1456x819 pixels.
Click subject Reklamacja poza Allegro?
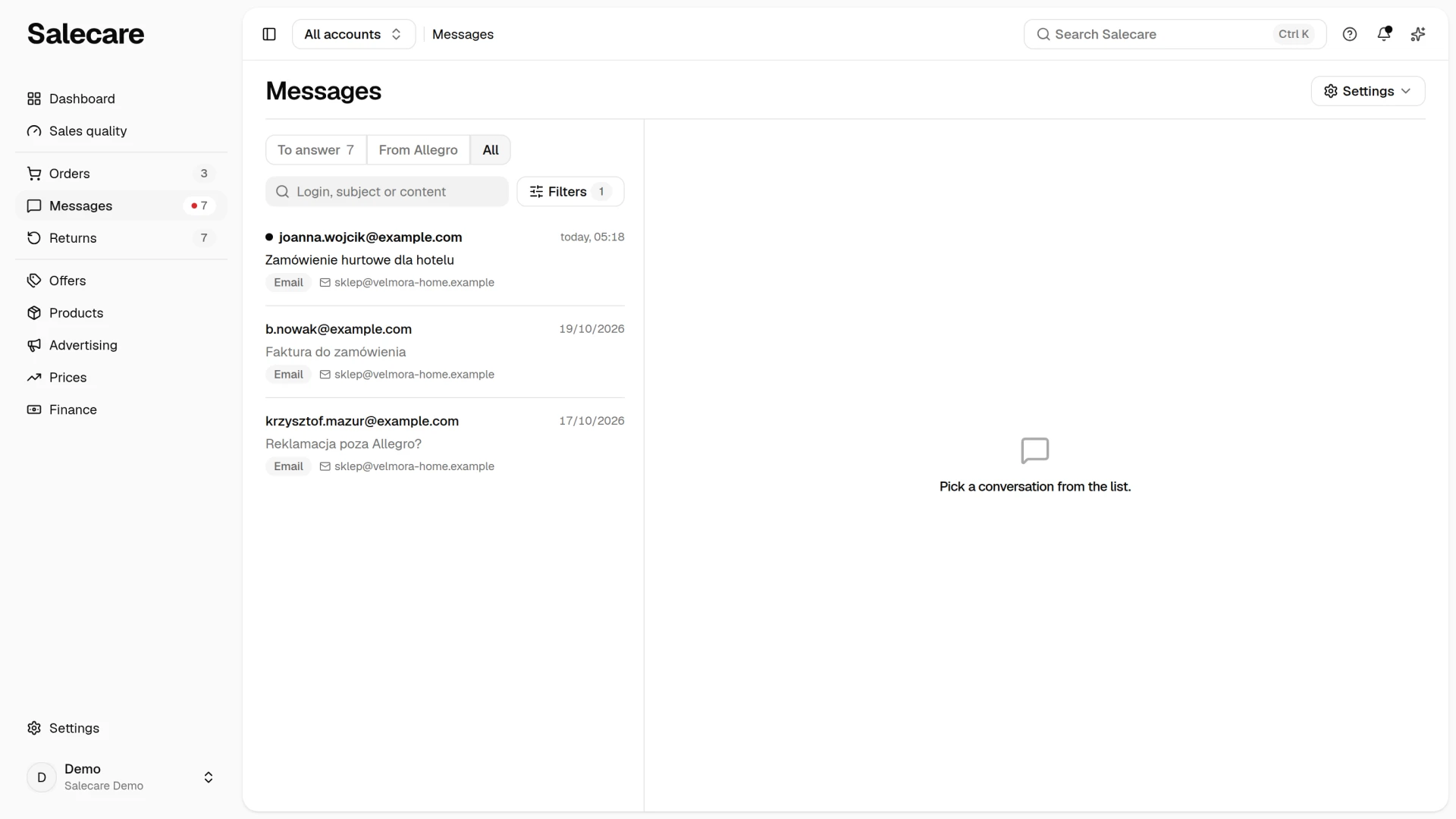[344, 444]
